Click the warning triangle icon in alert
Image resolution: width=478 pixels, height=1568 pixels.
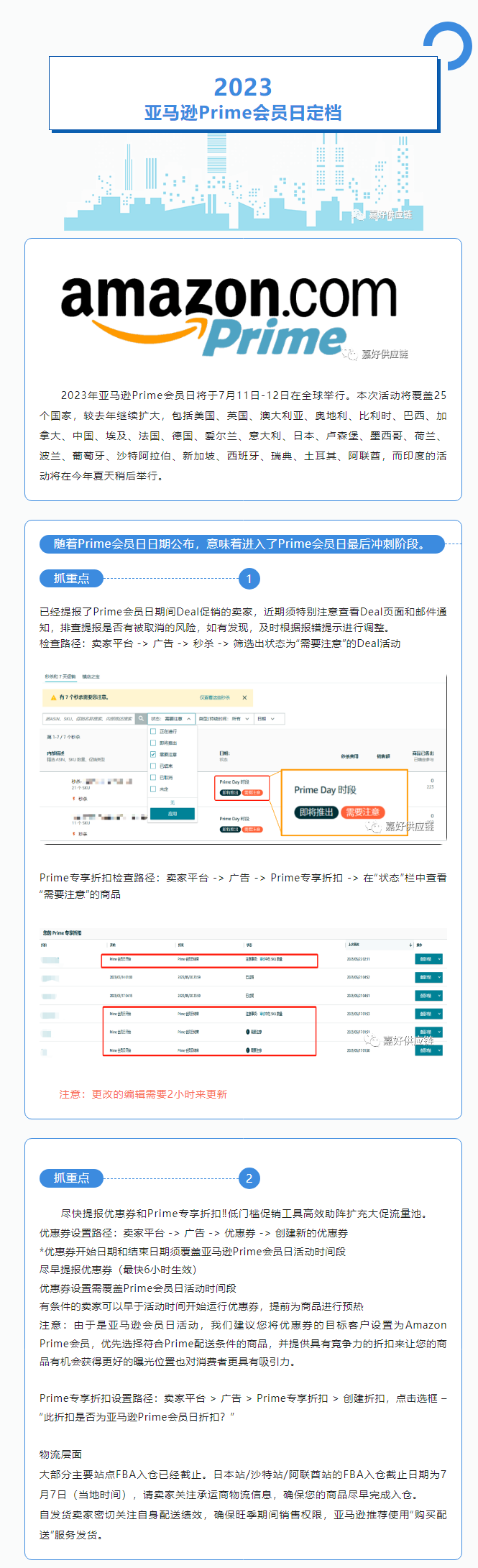point(53,697)
